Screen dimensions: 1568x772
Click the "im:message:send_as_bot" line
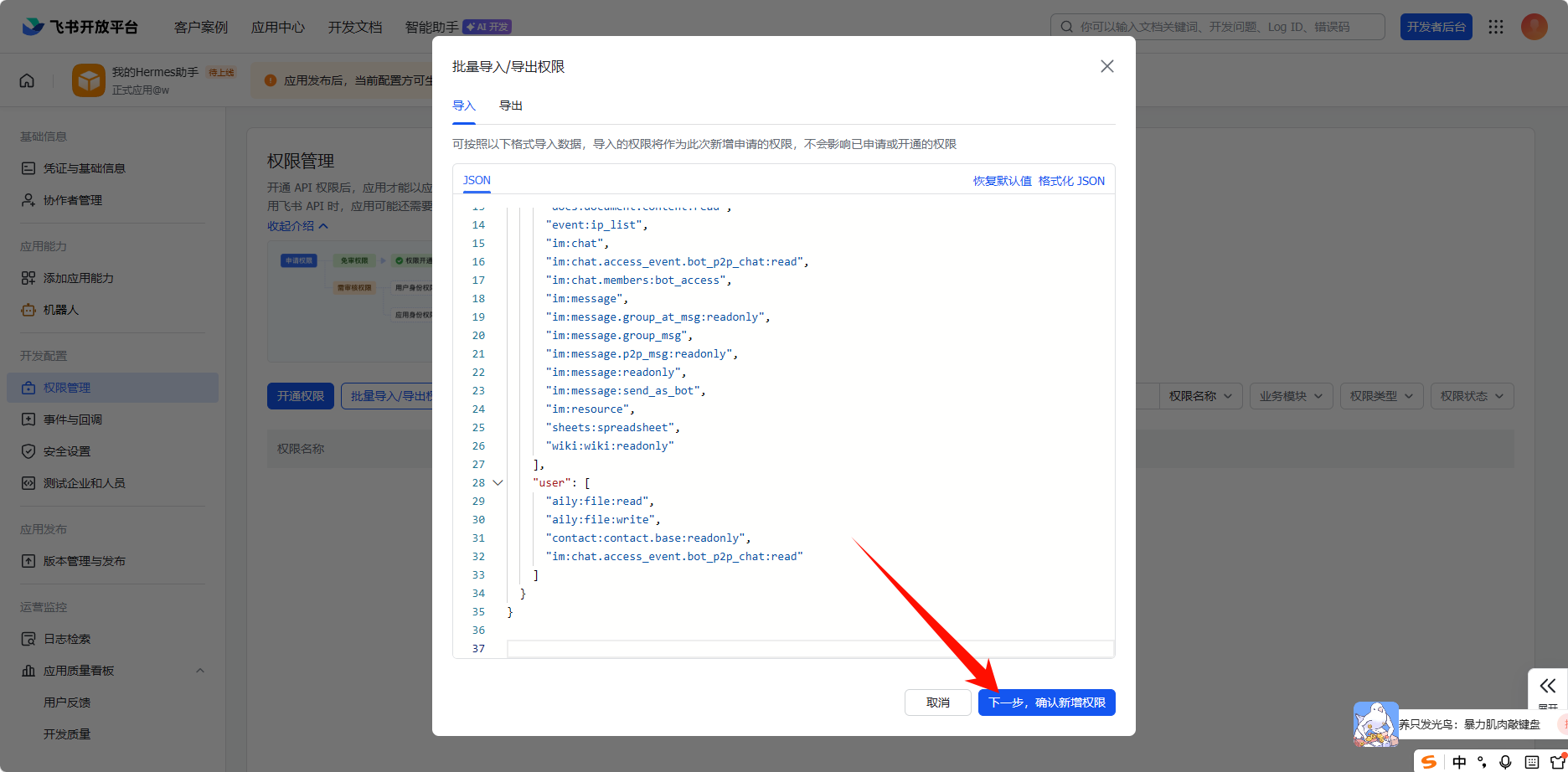[x=626, y=390]
